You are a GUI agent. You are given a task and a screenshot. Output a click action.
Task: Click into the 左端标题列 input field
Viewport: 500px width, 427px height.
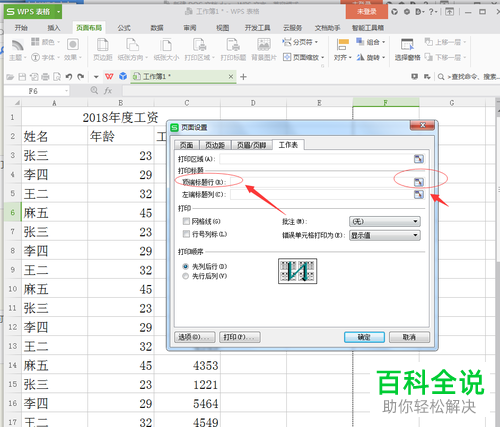(x=322, y=194)
